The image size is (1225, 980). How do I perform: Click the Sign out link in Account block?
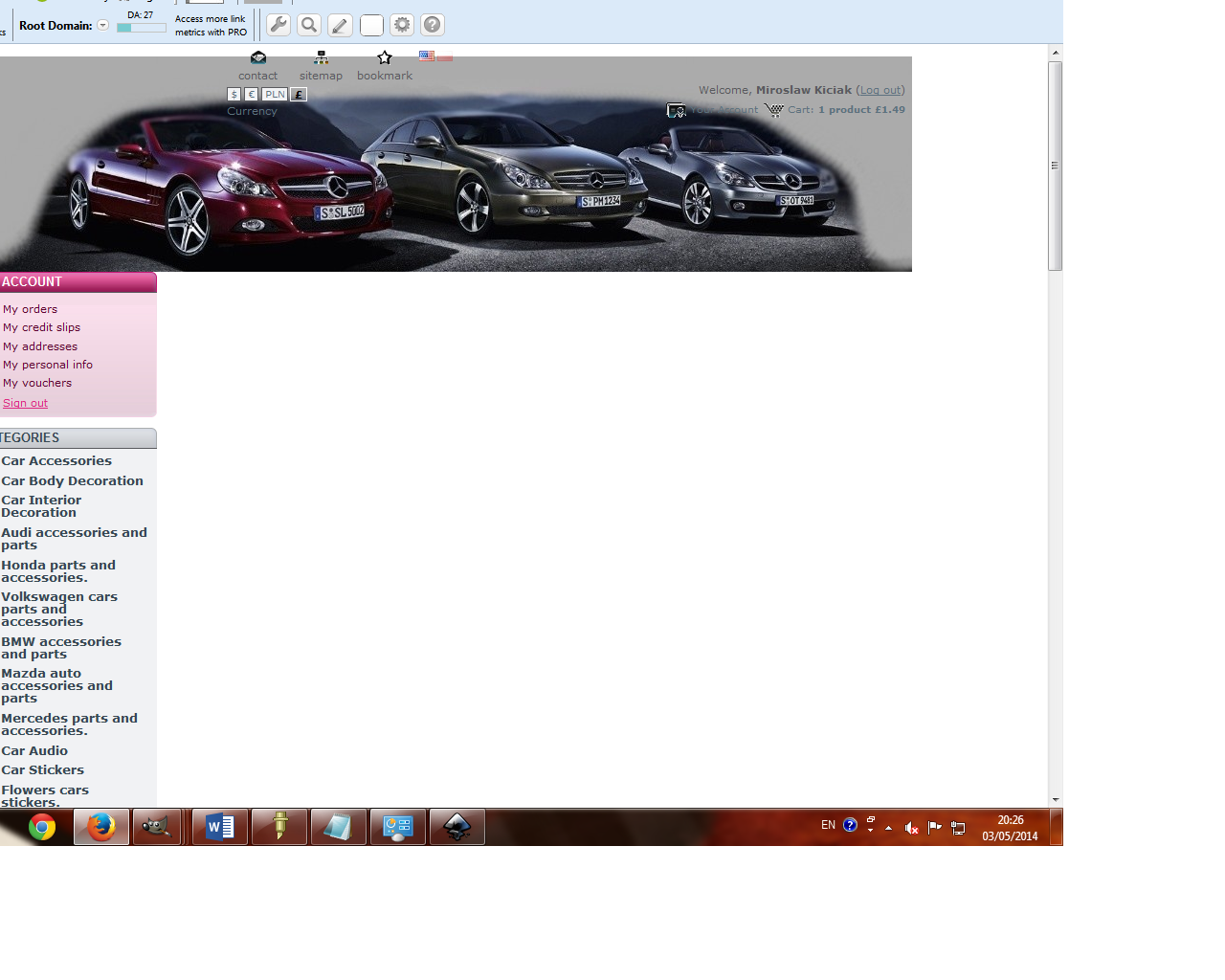tap(25, 403)
